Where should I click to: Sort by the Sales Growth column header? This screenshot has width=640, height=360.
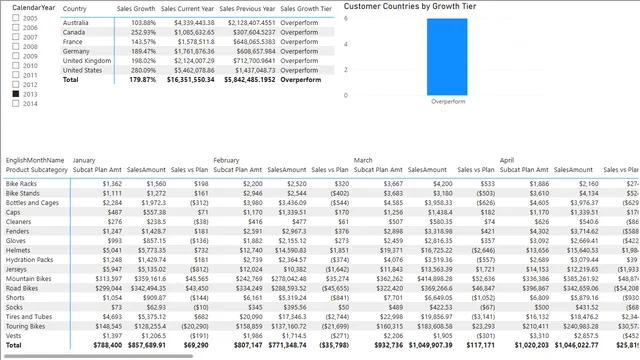pos(136,9)
